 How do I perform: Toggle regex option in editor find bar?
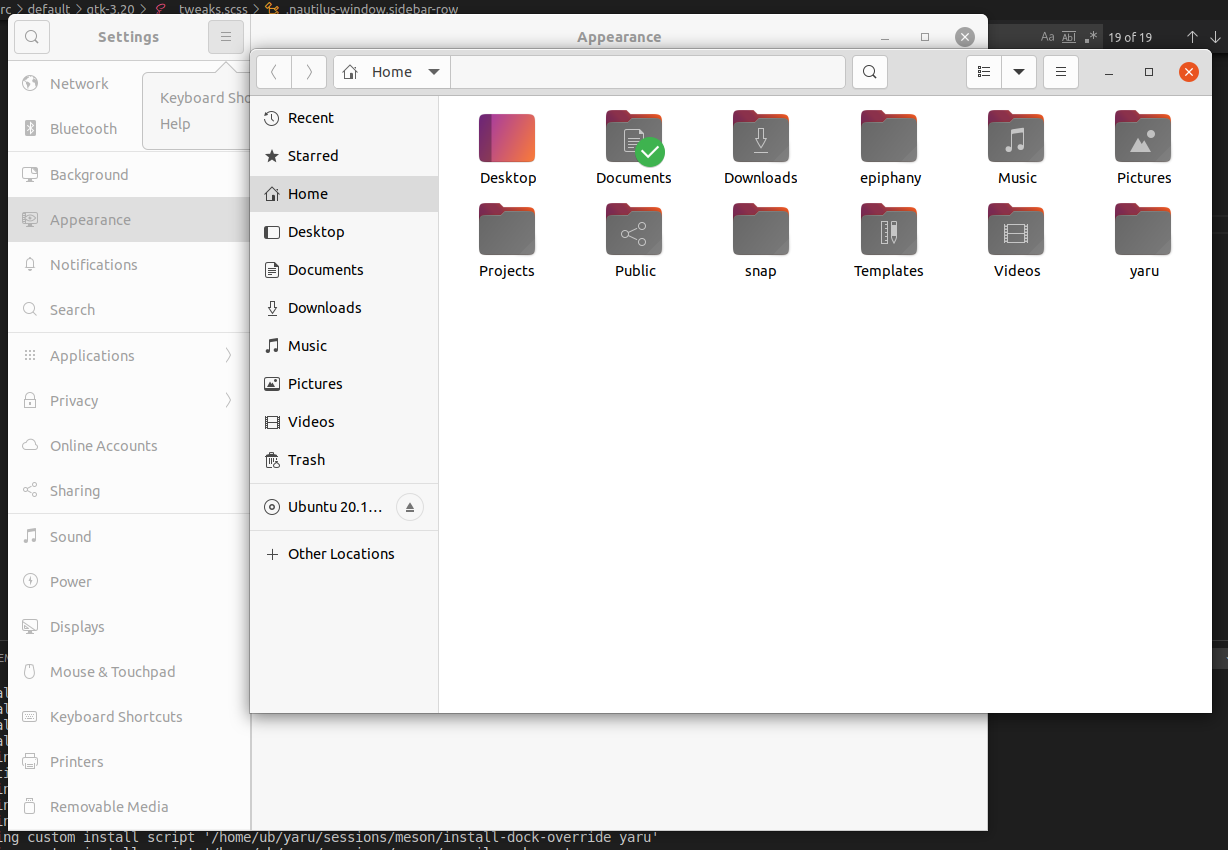tap(1090, 37)
